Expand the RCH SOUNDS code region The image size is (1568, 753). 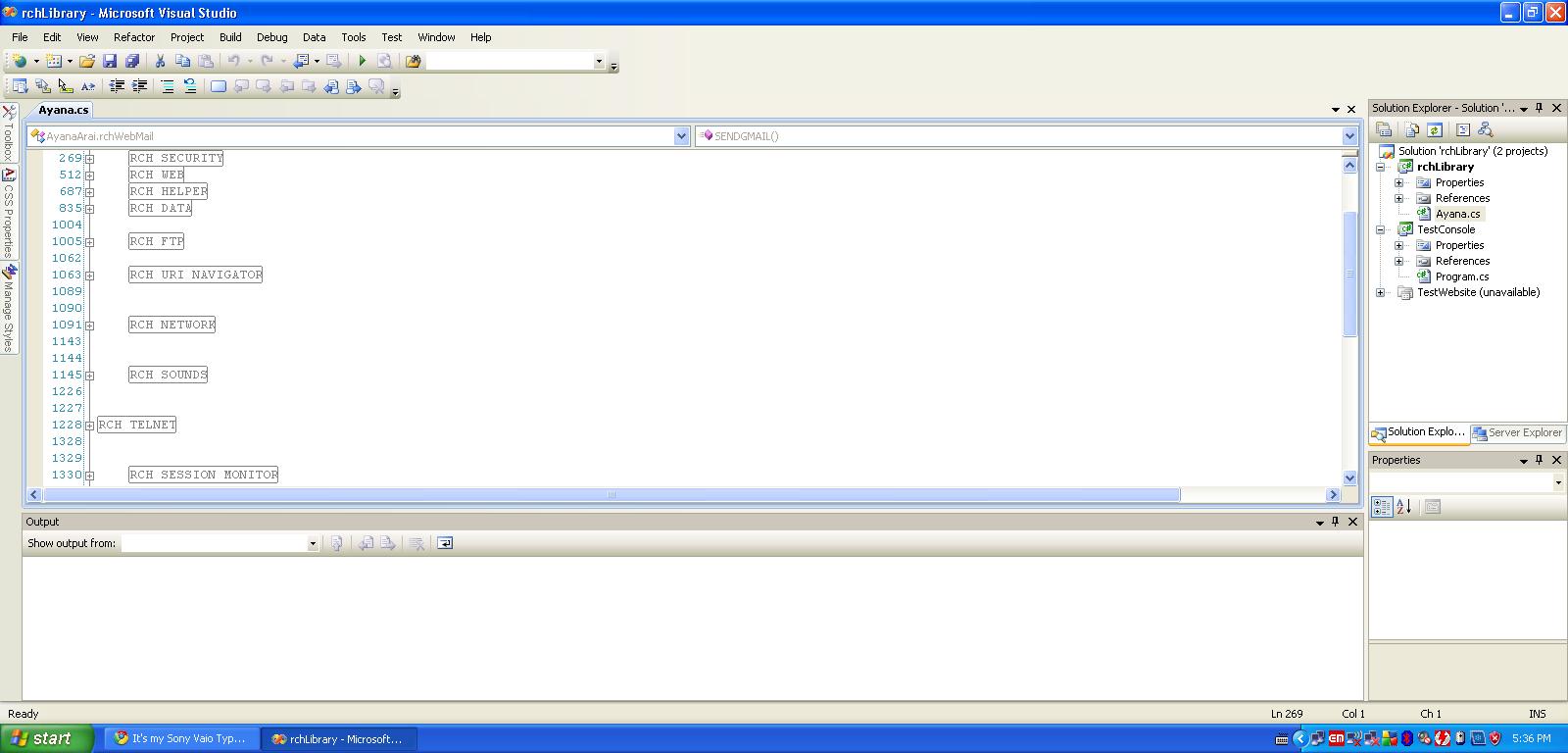(x=89, y=375)
